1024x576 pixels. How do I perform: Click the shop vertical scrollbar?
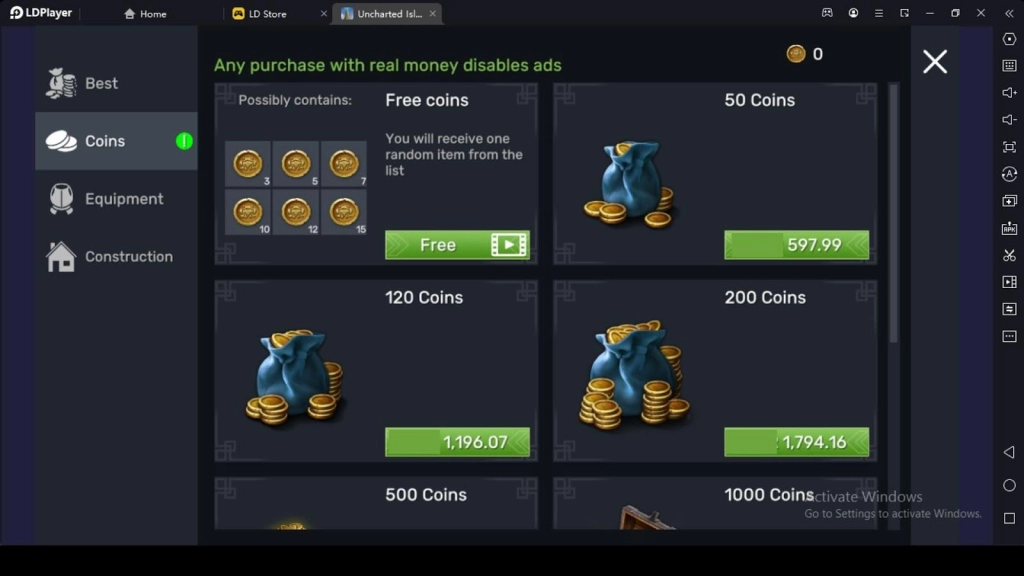pos(893,213)
